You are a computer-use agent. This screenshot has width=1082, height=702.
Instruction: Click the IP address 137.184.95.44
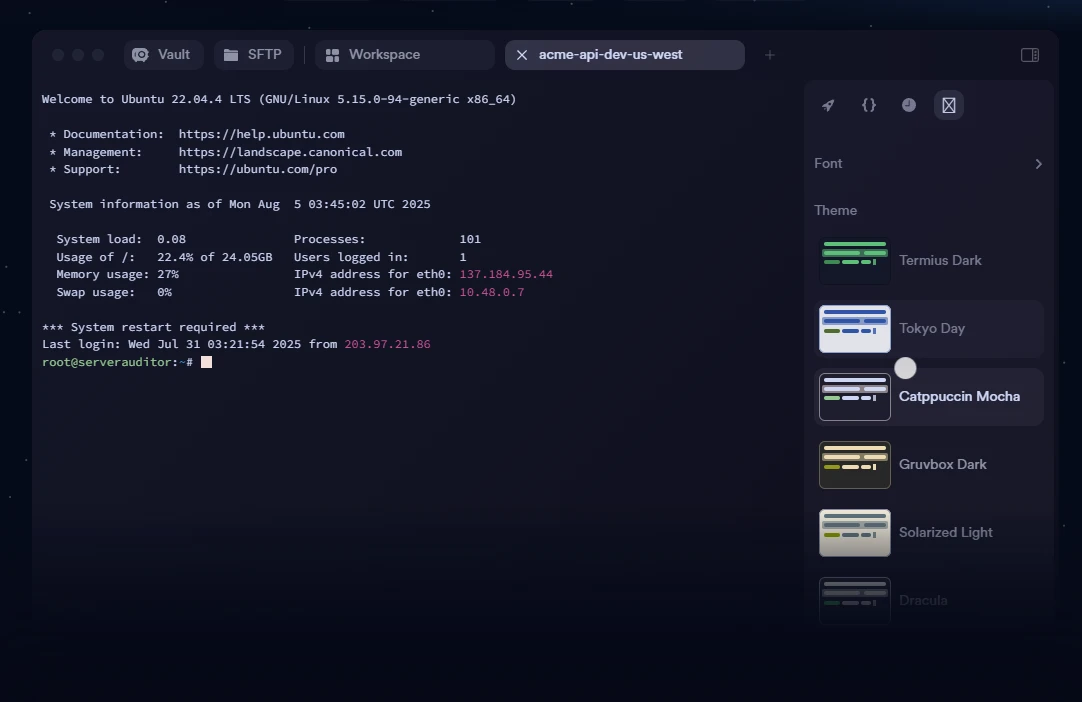click(506, 274)
